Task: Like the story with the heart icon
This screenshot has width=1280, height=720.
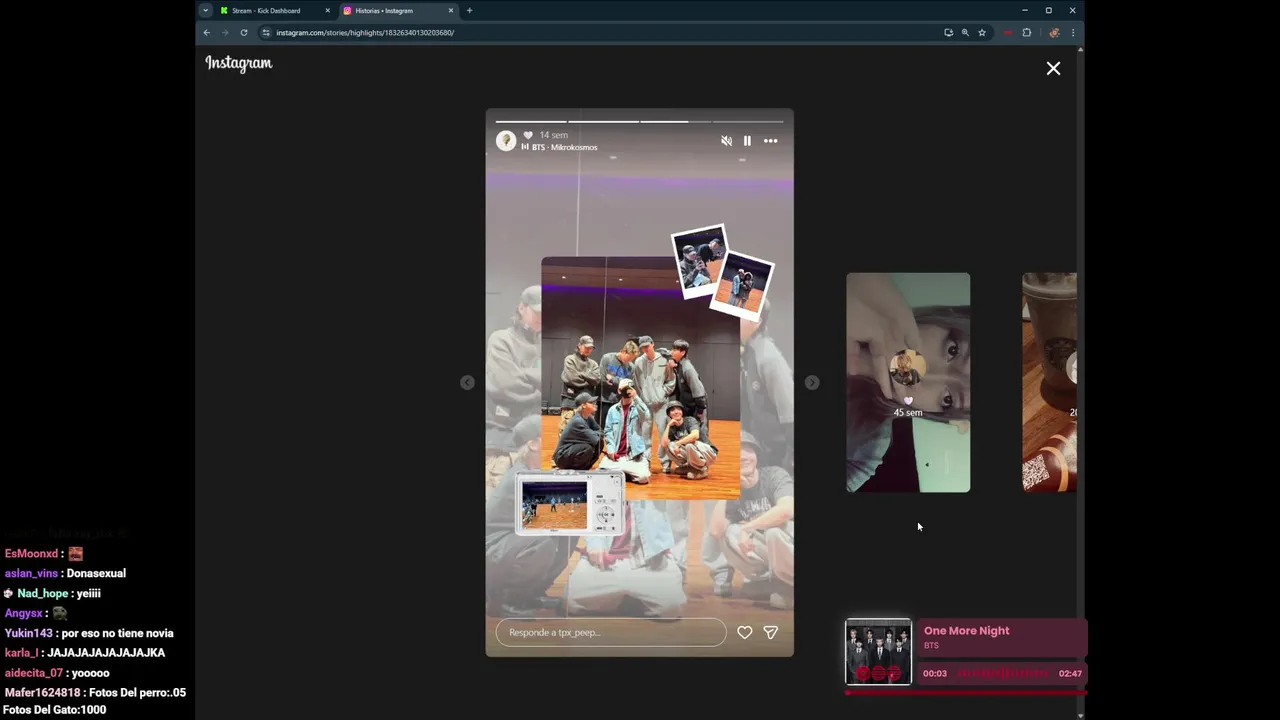Action: [745, 632]
